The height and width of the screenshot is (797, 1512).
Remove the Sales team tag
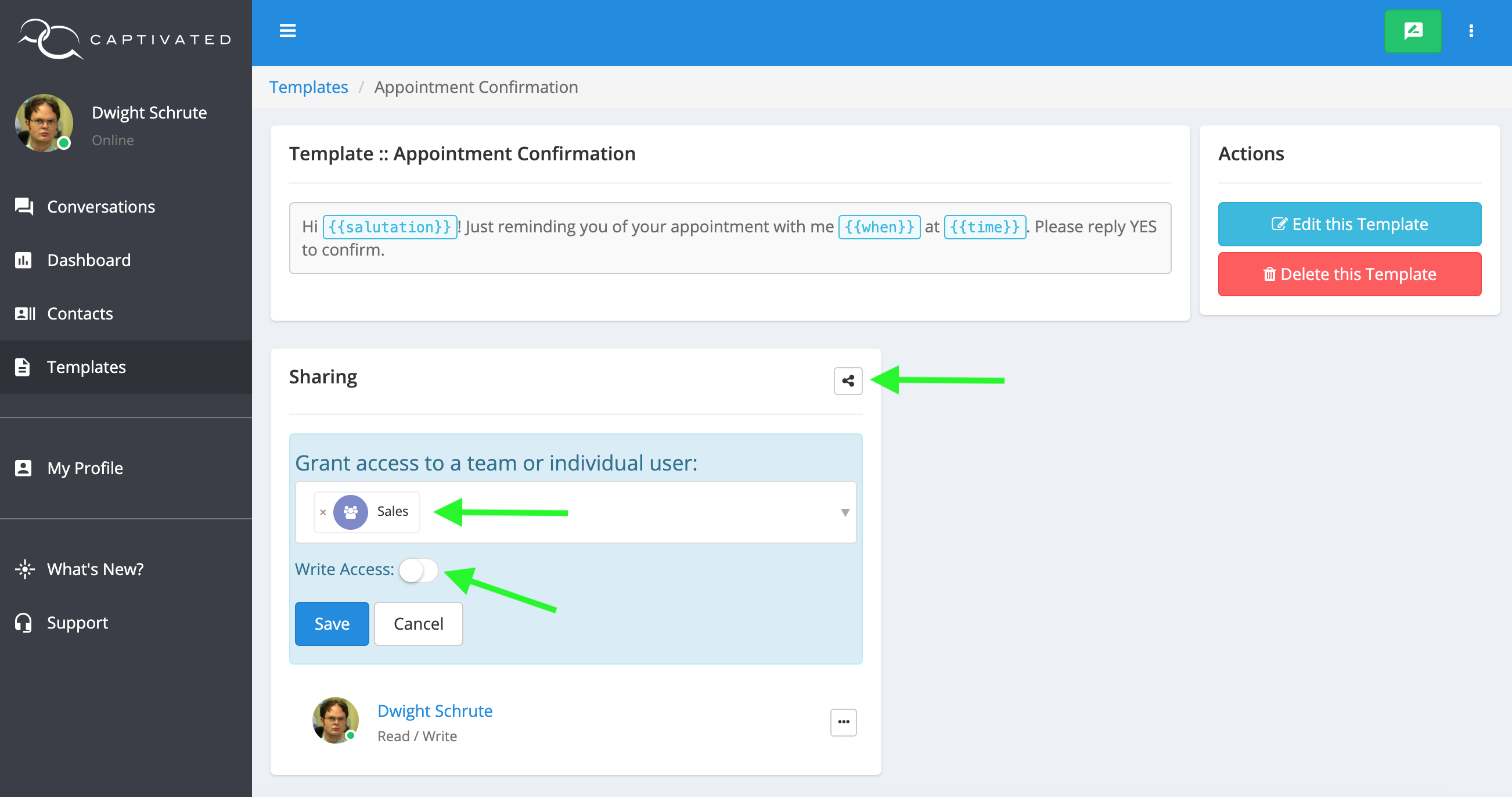tap(323, 512)
